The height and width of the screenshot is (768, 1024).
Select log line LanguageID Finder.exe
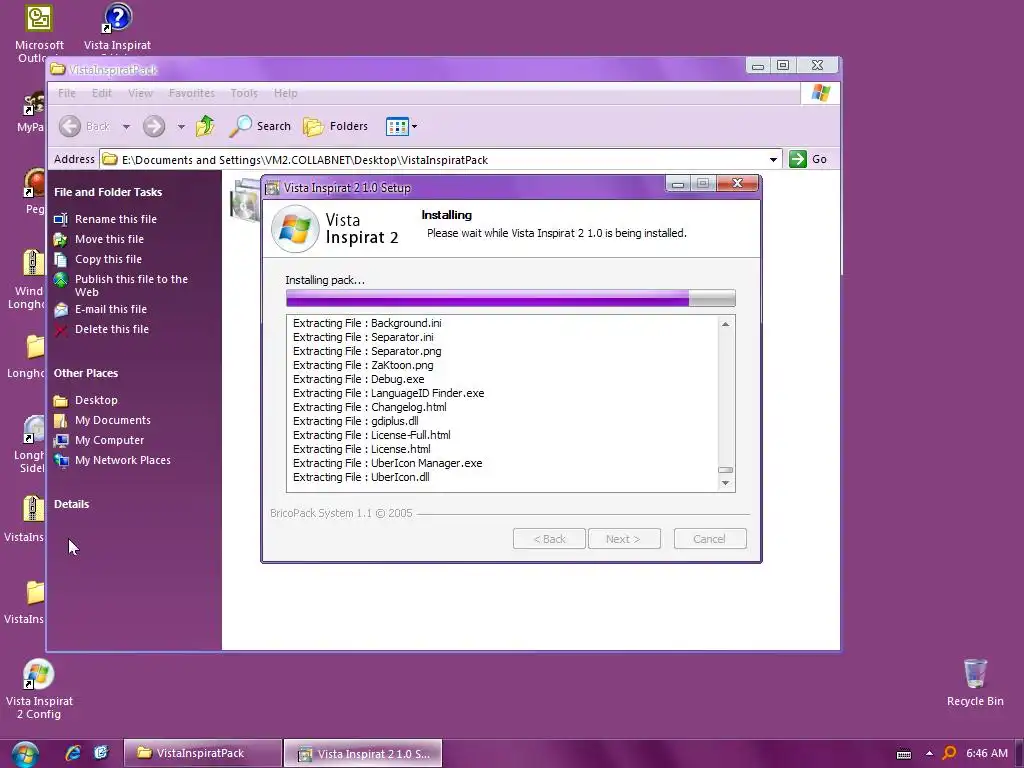(x=389, y=393)
